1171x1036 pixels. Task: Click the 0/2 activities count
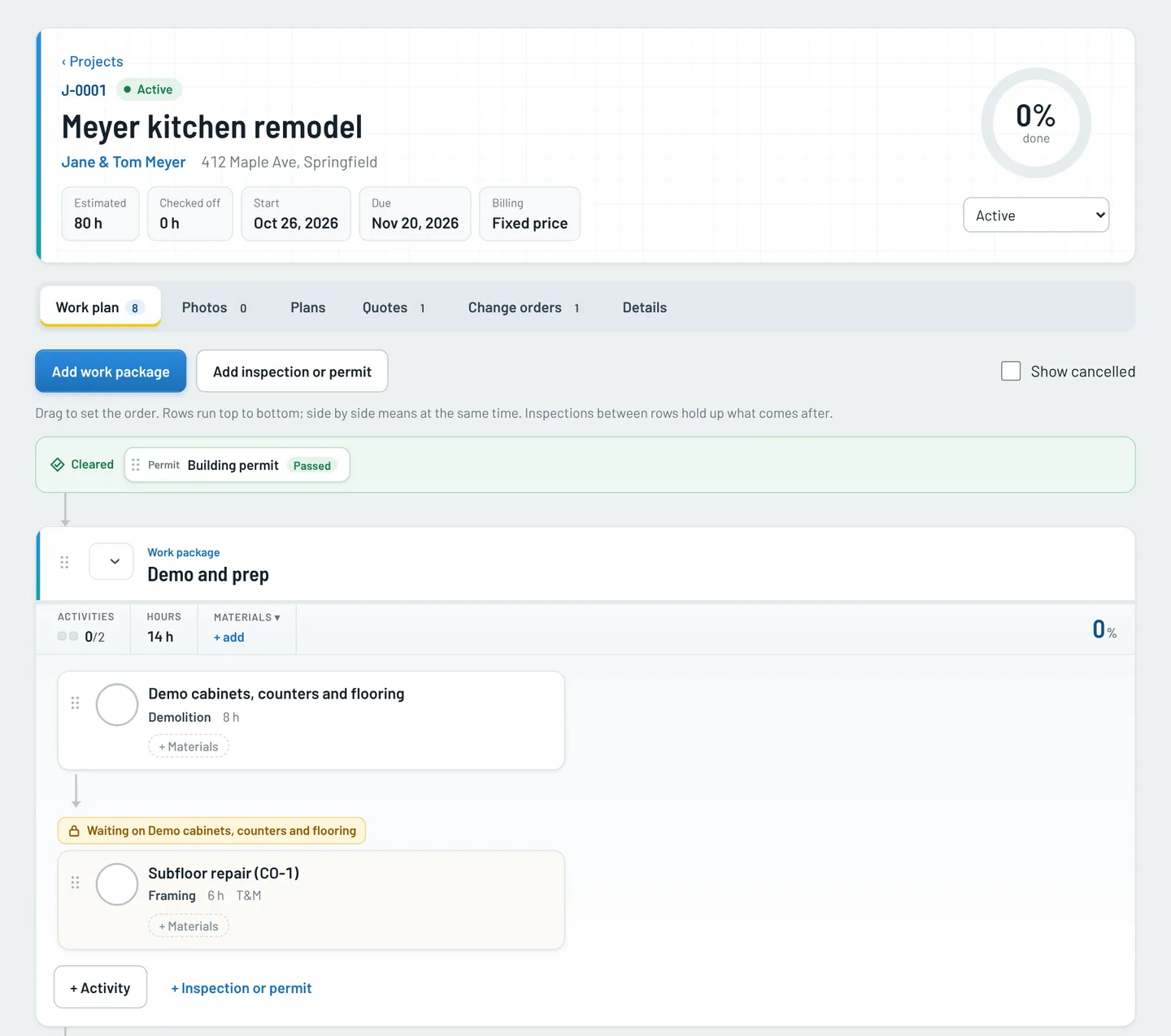(x=95, y=637)
